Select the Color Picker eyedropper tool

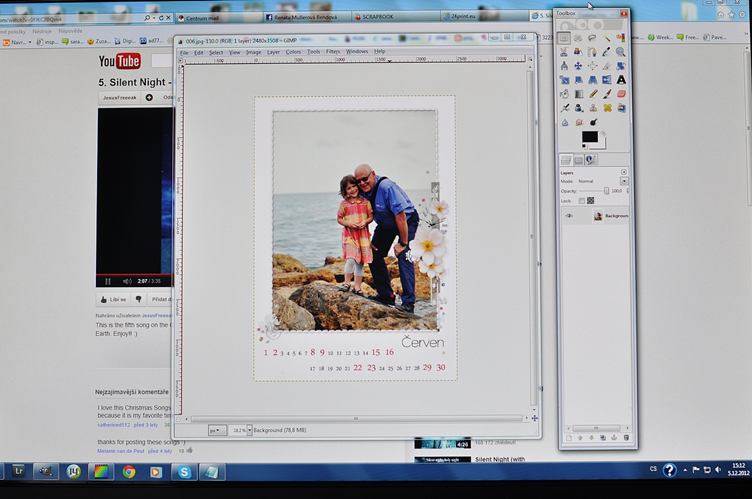click(607, 51)
